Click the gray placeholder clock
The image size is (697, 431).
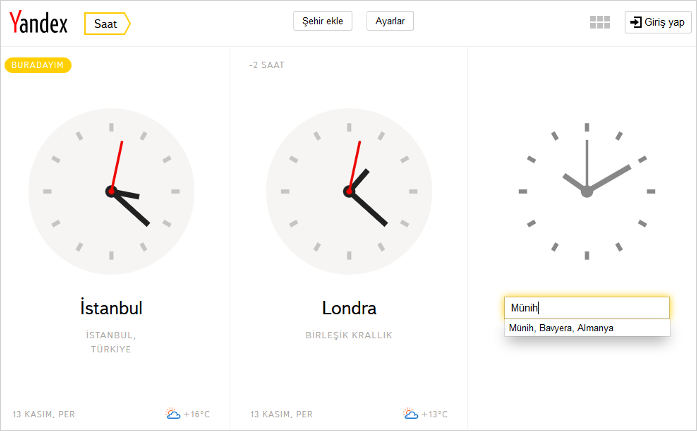tap(587, 192)
